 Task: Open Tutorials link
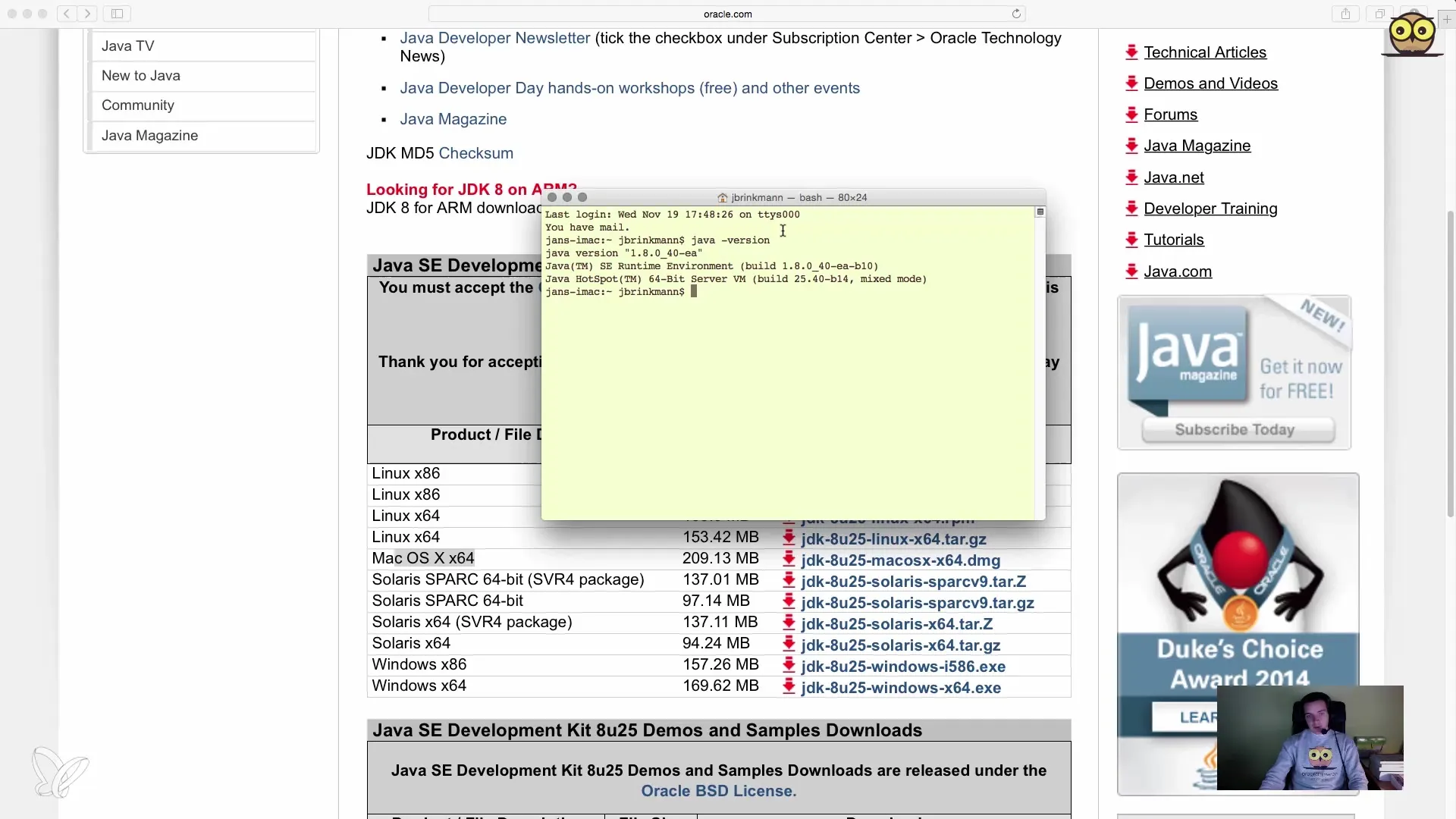1173,240
